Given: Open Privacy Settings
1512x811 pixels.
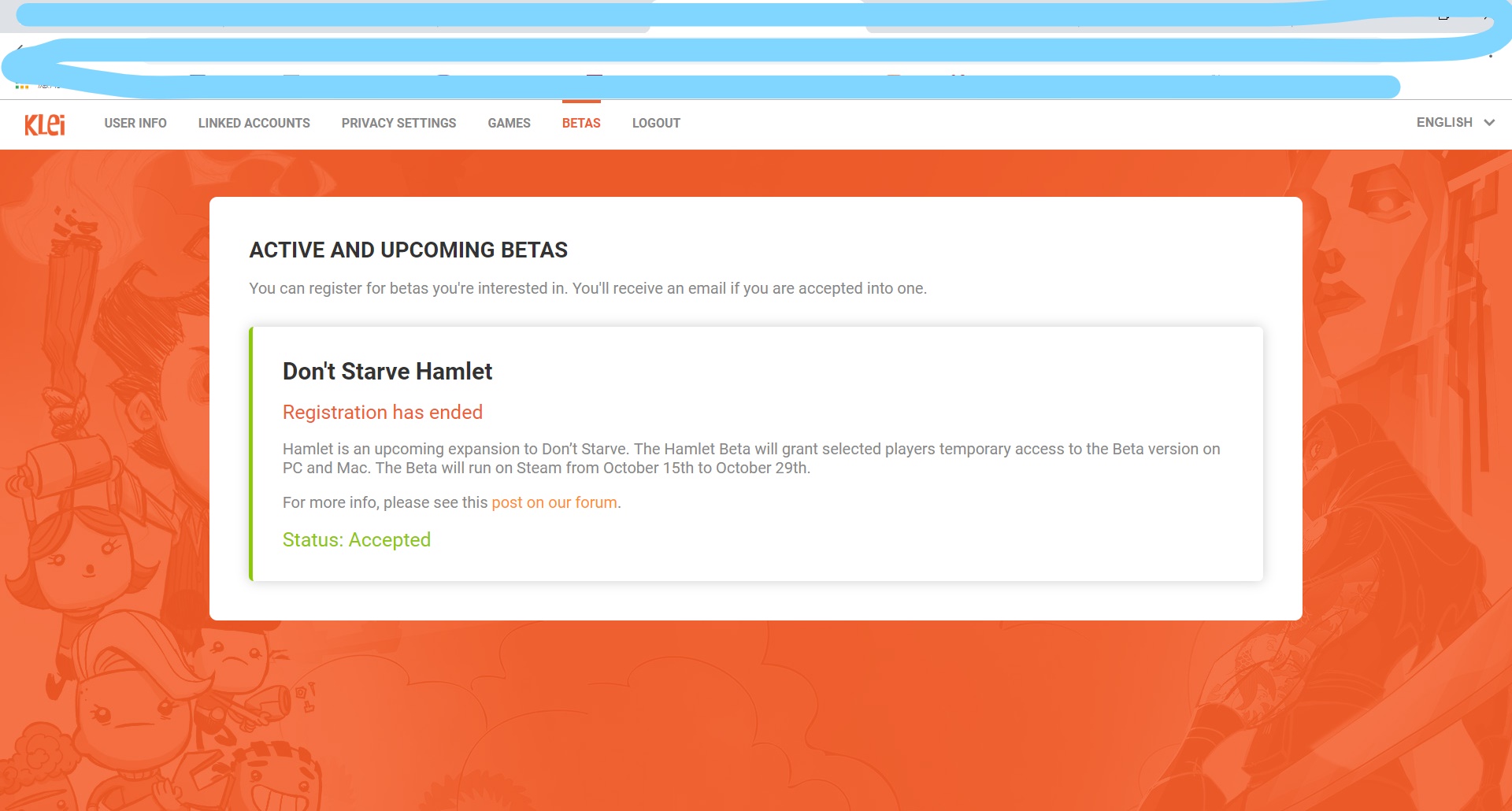Looking at the screenshot, I should pyautogui.click(x=398, y=123).
